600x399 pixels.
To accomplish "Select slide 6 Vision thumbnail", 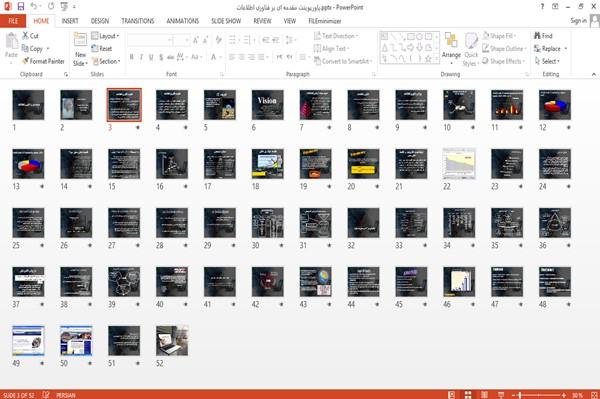I will pyautogui.click(x=267, y=105).
